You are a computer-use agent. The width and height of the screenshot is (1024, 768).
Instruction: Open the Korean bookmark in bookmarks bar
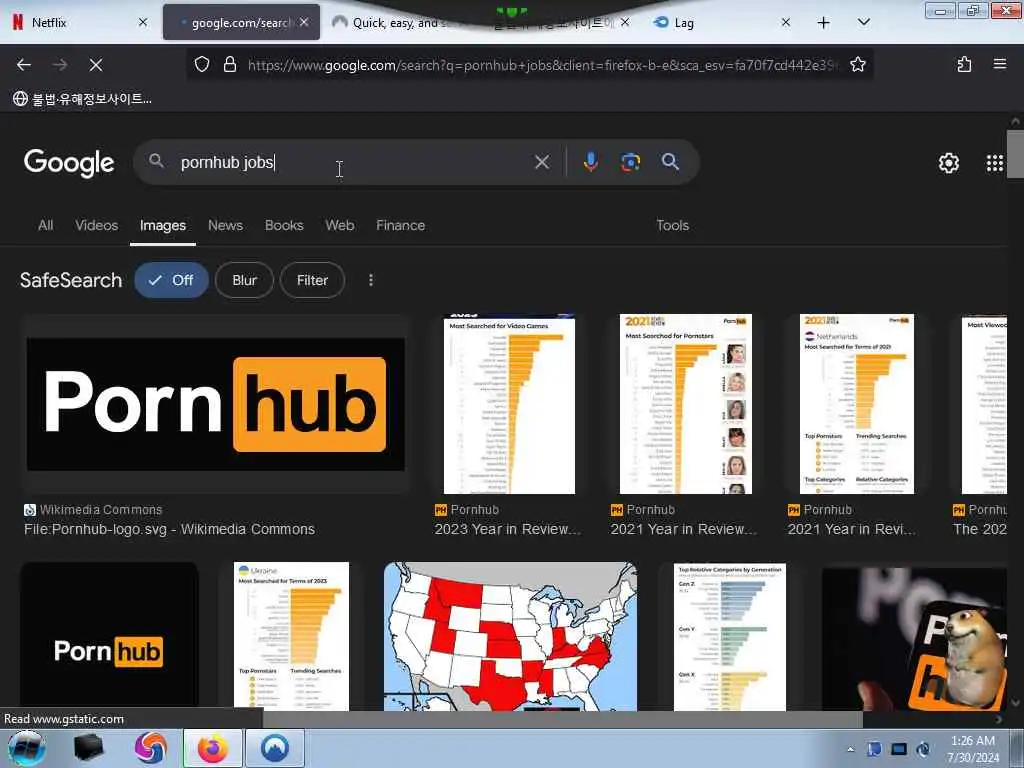tap(83, 99)
